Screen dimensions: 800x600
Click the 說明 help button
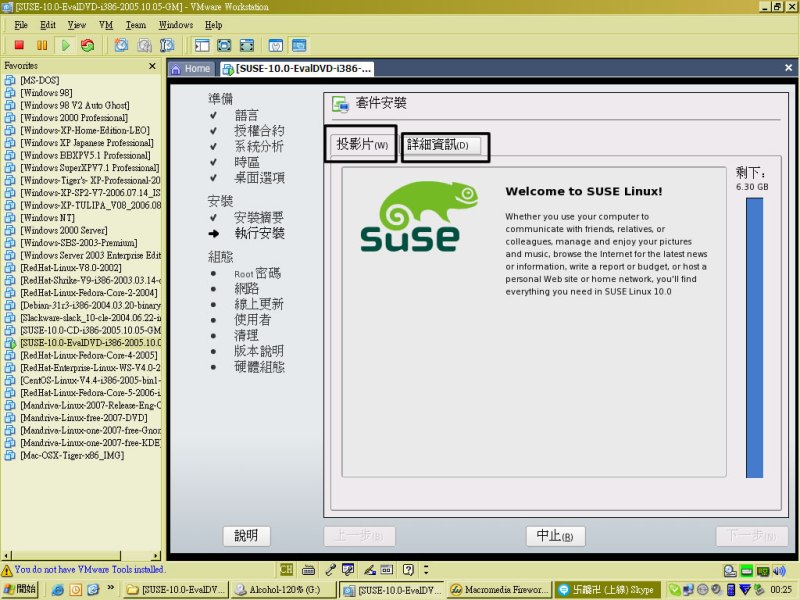point(246,536)
